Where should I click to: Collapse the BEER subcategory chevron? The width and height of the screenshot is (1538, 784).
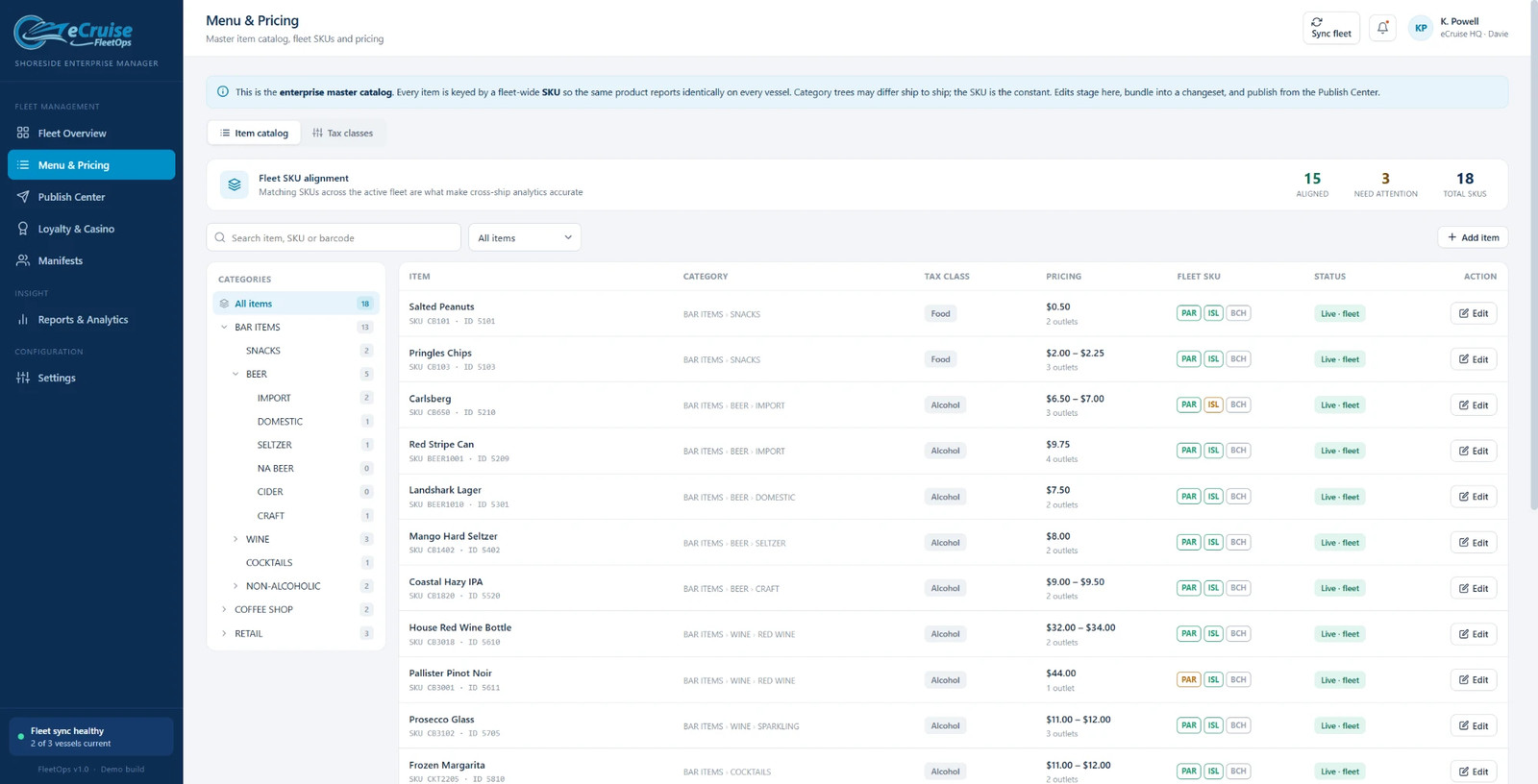236,374
